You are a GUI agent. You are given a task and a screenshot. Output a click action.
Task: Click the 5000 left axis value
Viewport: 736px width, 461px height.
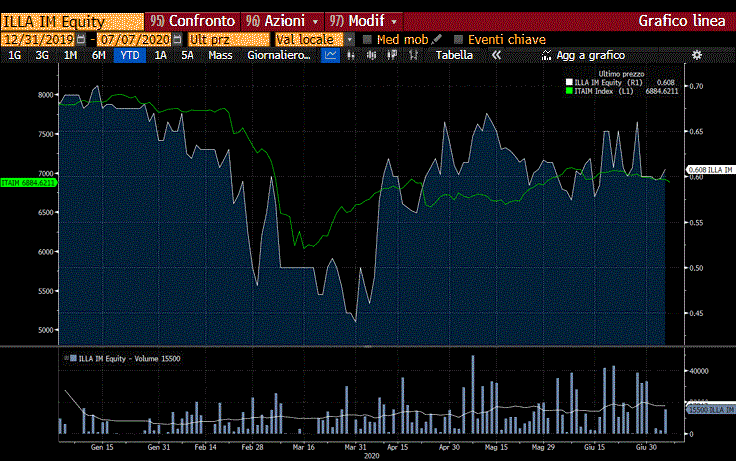click(x=46, y=330)
